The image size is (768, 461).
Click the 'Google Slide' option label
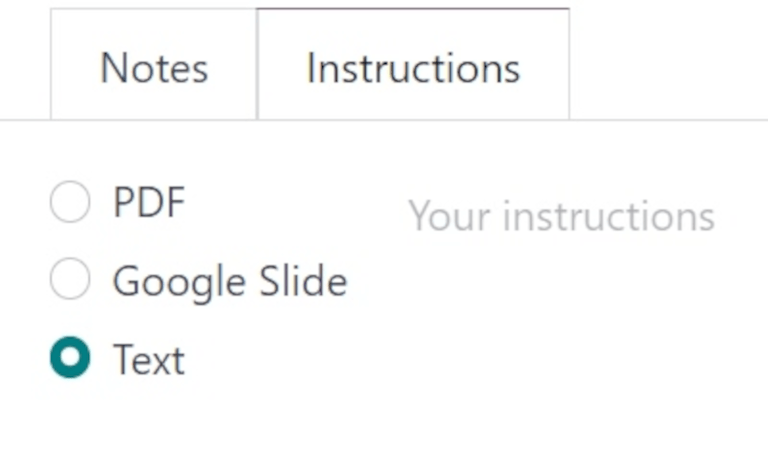coord(229,281)
